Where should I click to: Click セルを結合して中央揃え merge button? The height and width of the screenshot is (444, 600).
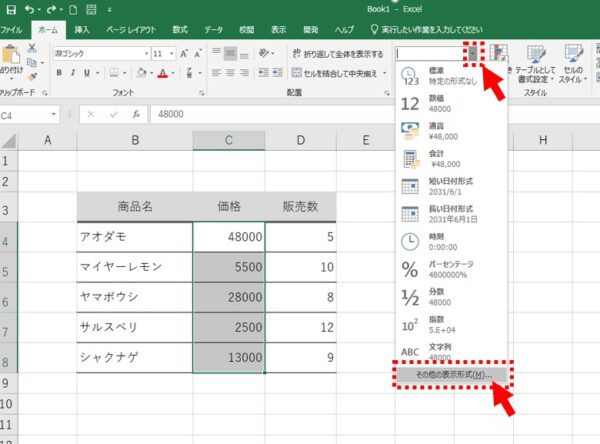[x=335, y=73]
